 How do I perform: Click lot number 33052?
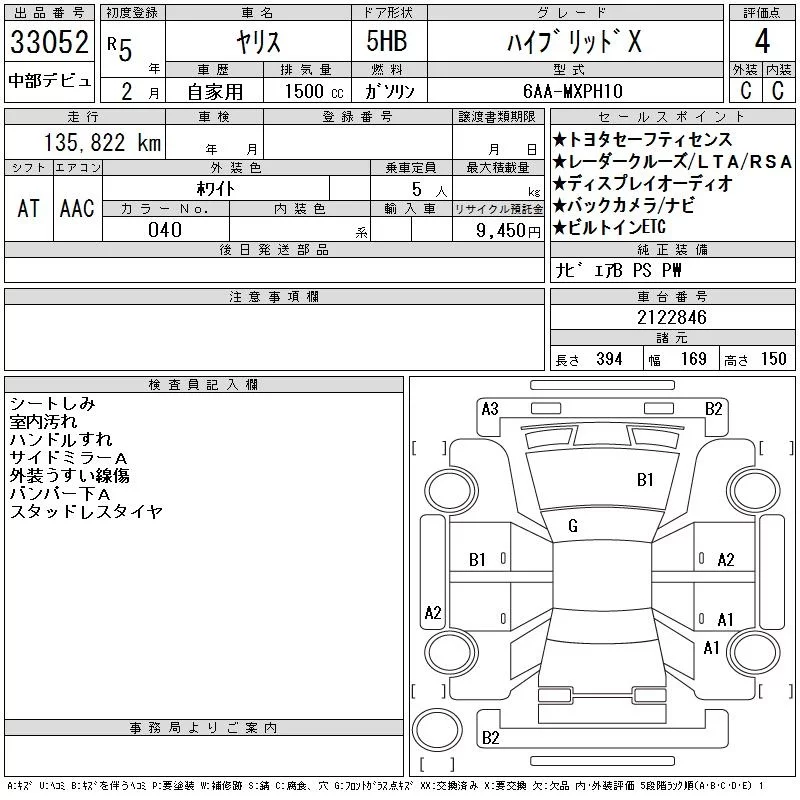(x=49, y=42)
